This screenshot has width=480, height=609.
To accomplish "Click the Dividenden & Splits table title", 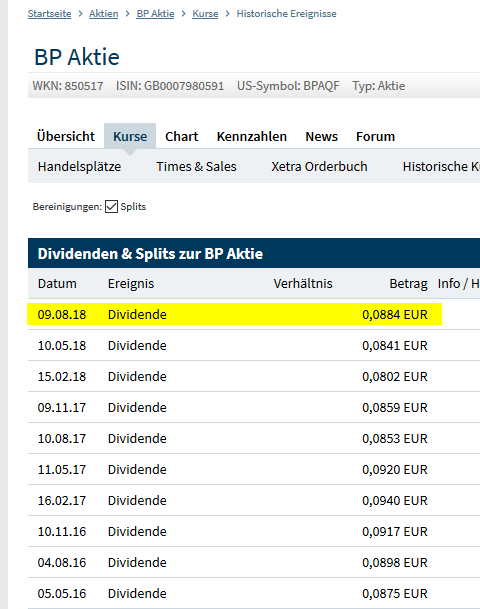I will click(150, 254).
